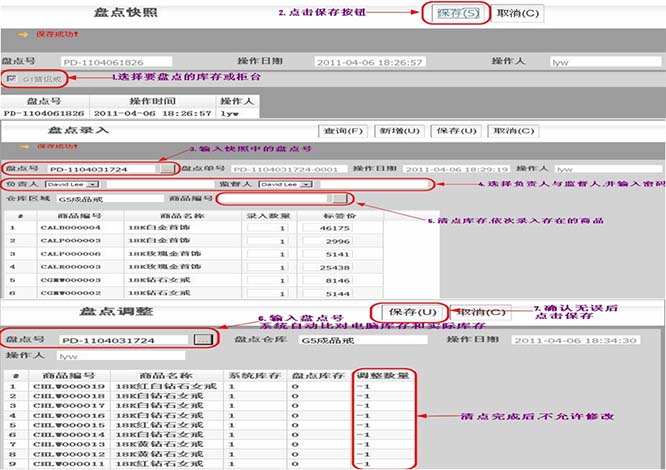This screenshot has width=666, height=470.
Task: Click 保存(U) in 盘点调整 section
Action: (406, 312)
